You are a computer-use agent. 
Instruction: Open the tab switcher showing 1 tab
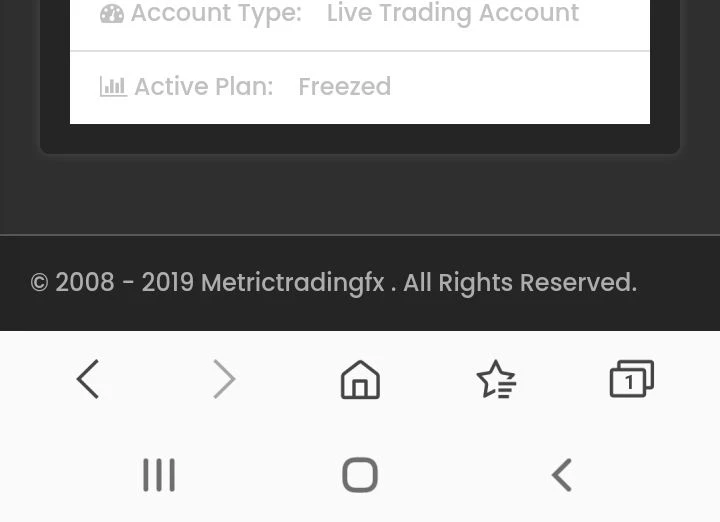pyautogui.click(x=631, y=380)
